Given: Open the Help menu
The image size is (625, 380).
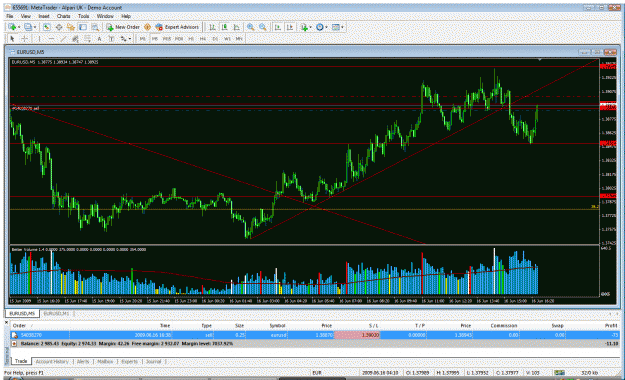Looking at the screenshot, I should (x=126, y=16).
